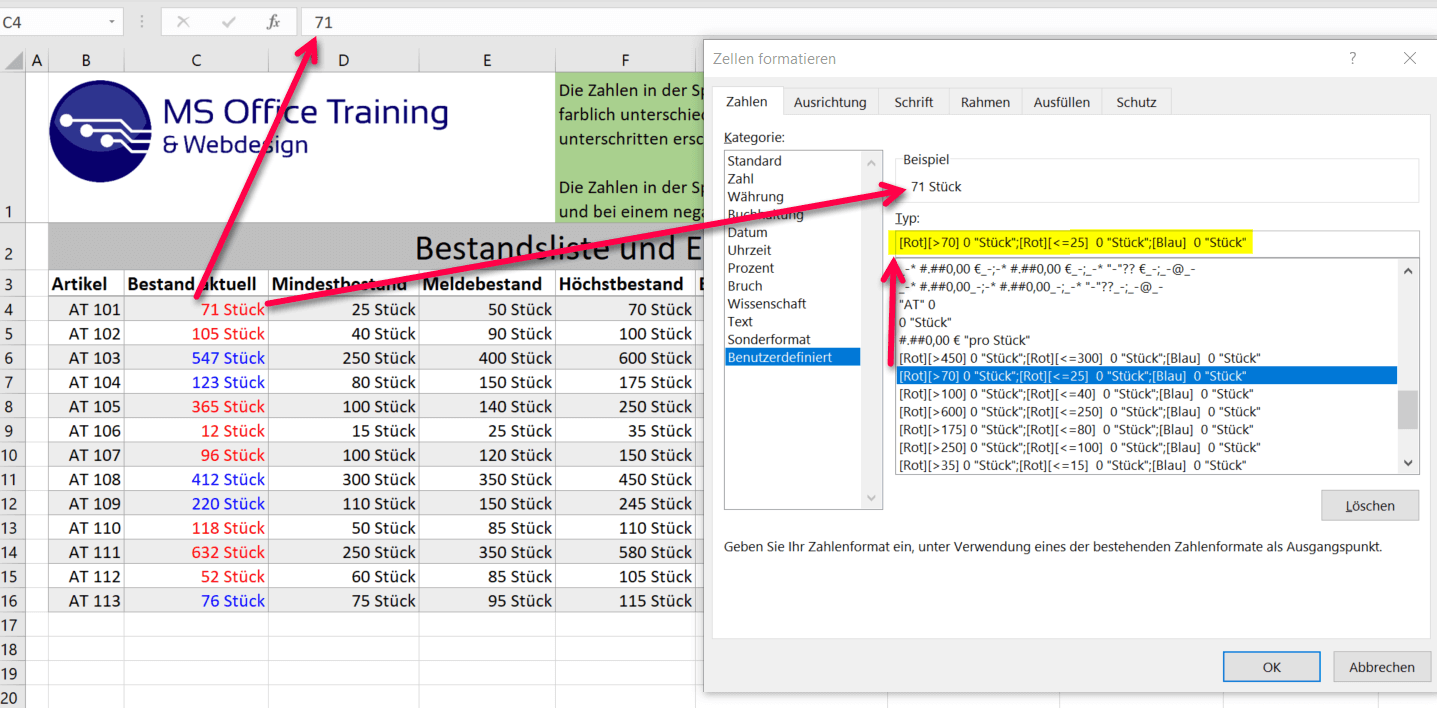The height and width of the screenshot is (708, 1437).
Task: Select the #.##0,00 € "pro Stück" format
Action: [1146, 340]
